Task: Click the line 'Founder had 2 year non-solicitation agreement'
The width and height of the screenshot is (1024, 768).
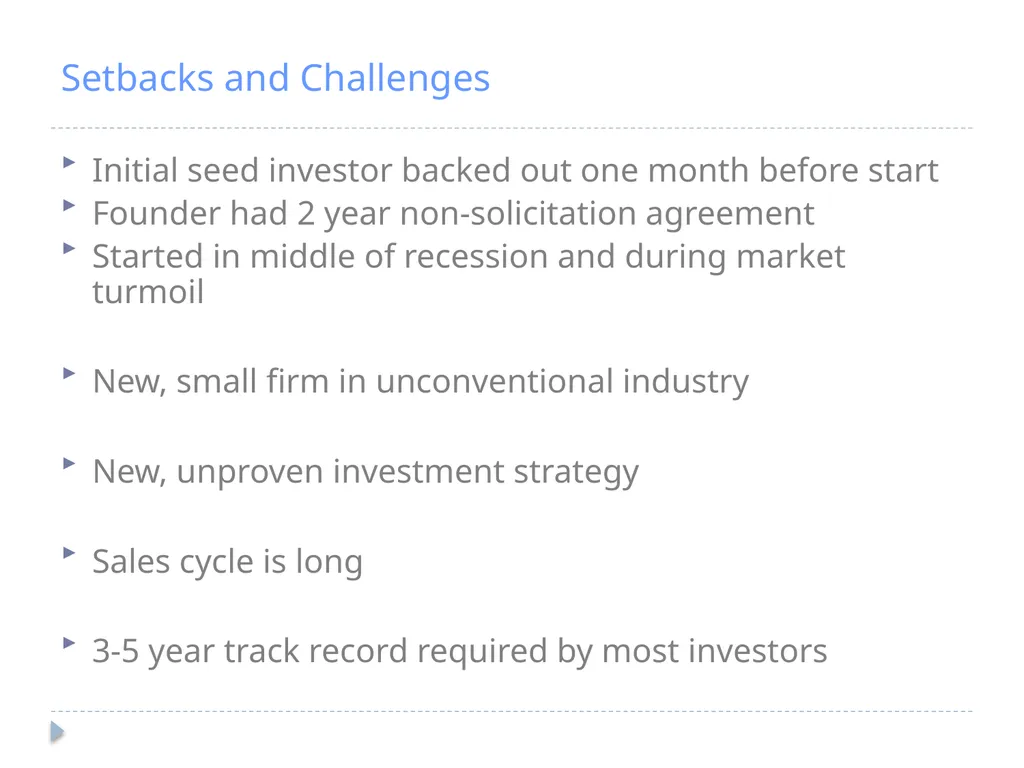Action: coord(453,214)
